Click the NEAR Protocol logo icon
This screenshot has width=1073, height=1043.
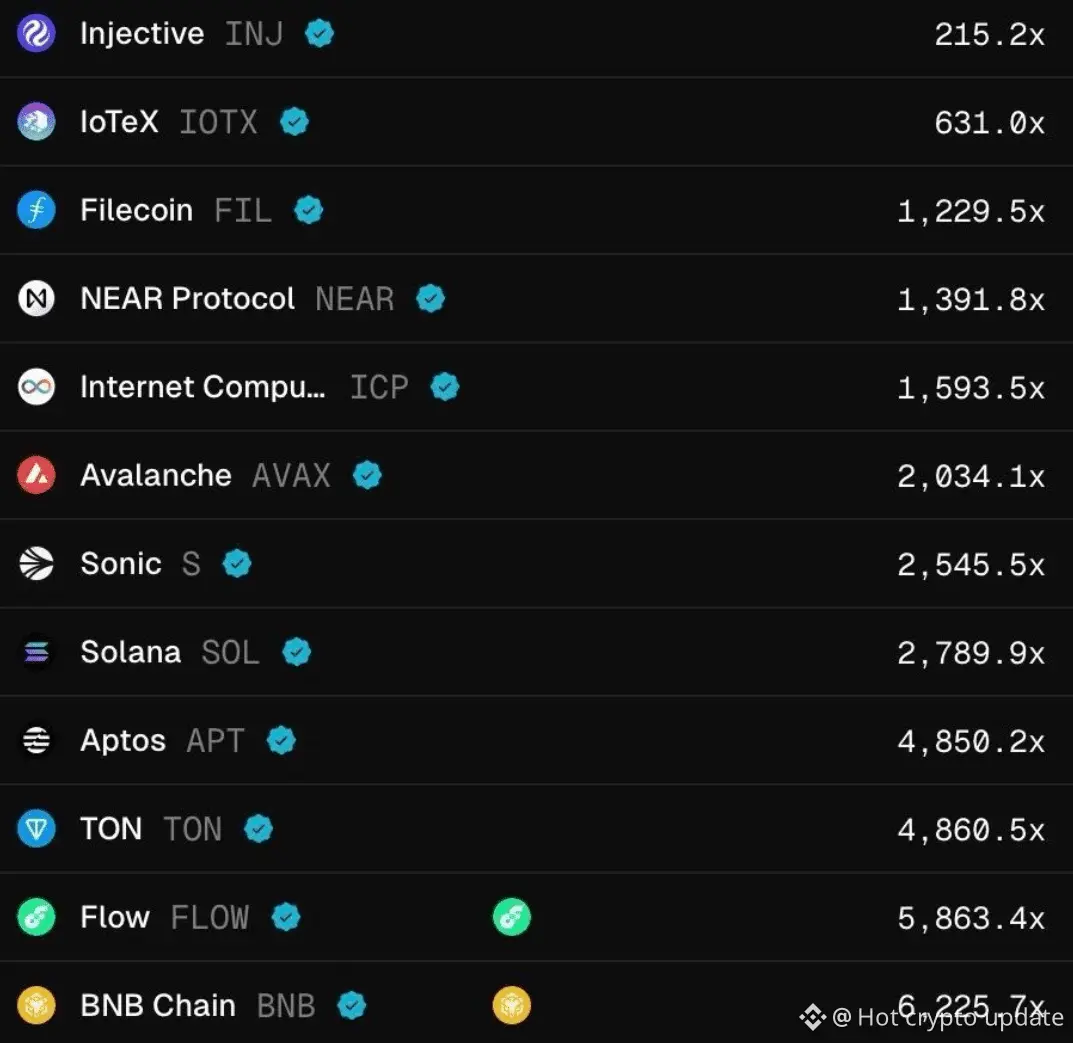36,298
